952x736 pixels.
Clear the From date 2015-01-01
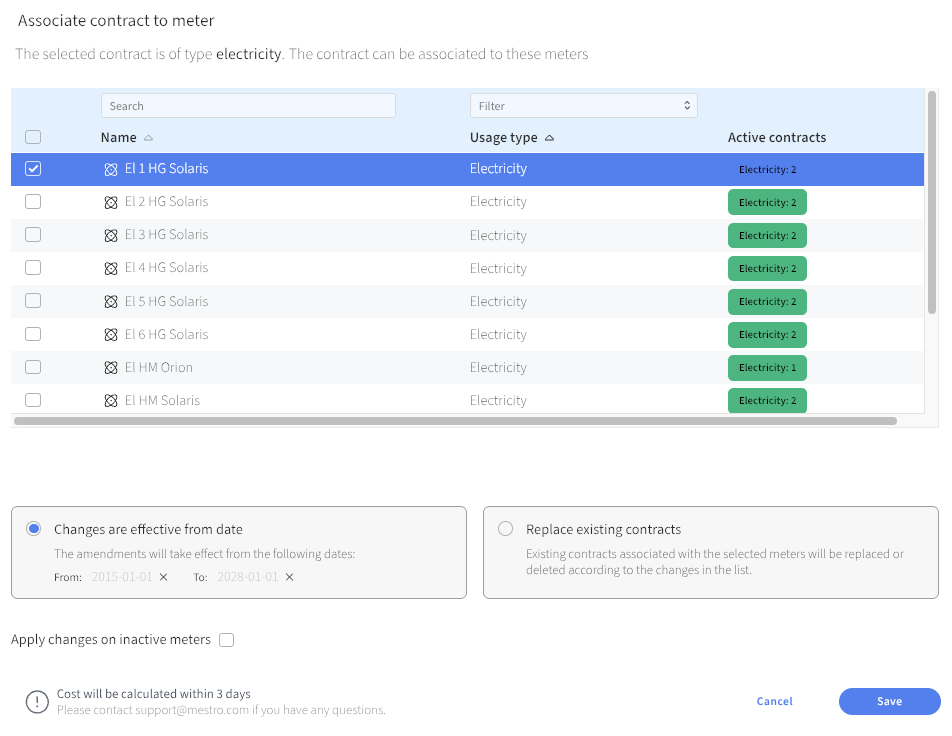pos(163,577)
